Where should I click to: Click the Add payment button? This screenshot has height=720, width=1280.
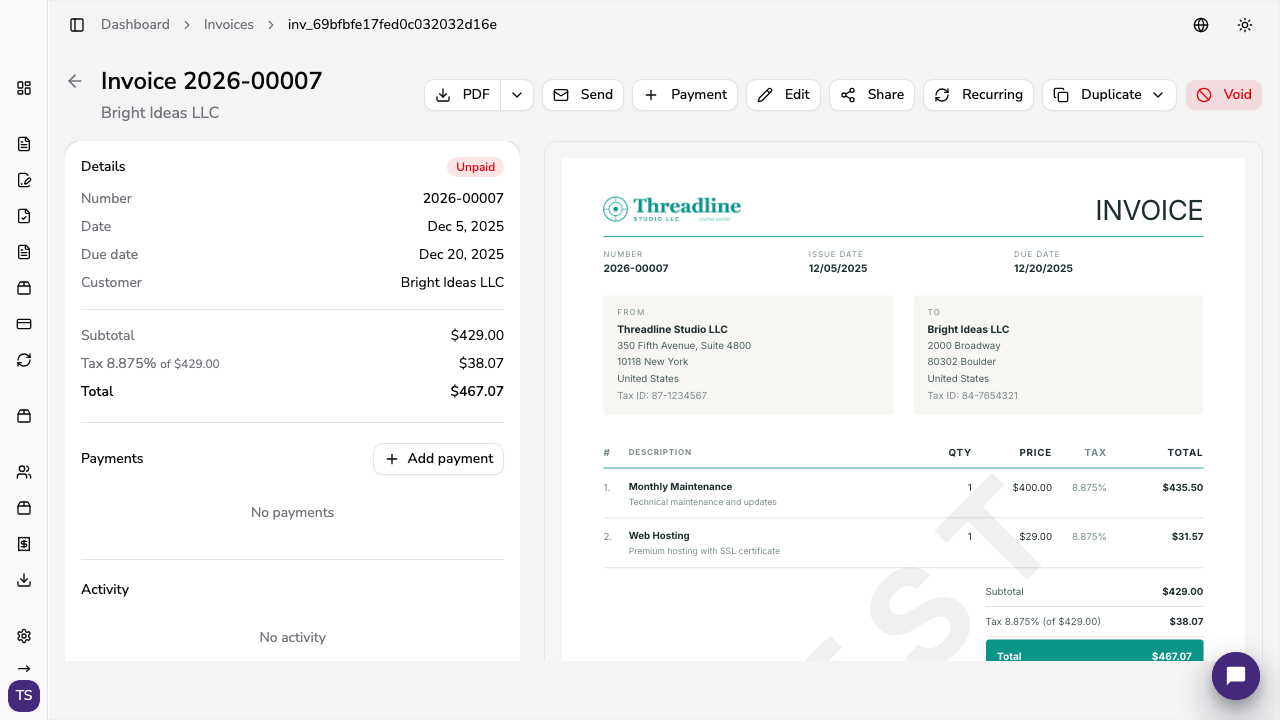coord(439,459)
